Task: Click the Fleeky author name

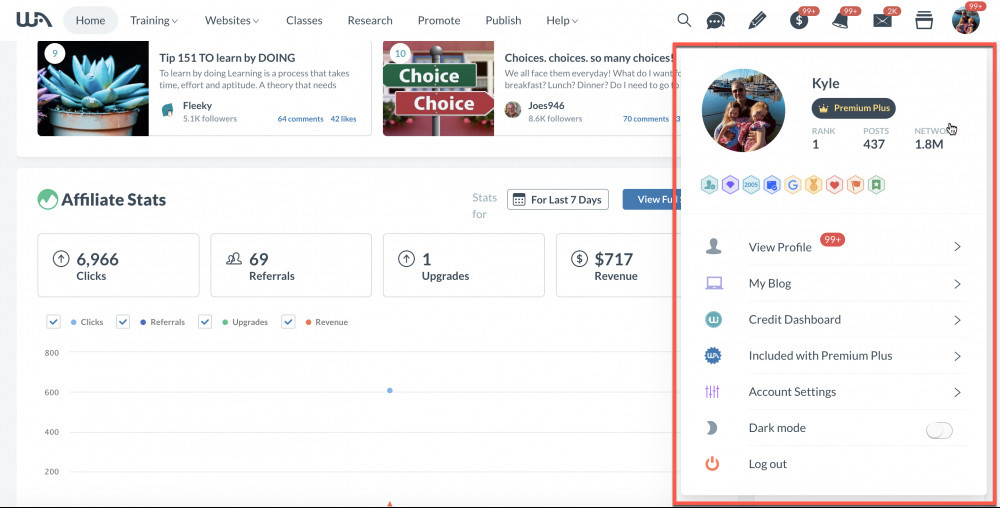Action: pyautogui.click(x=197, y=106)
